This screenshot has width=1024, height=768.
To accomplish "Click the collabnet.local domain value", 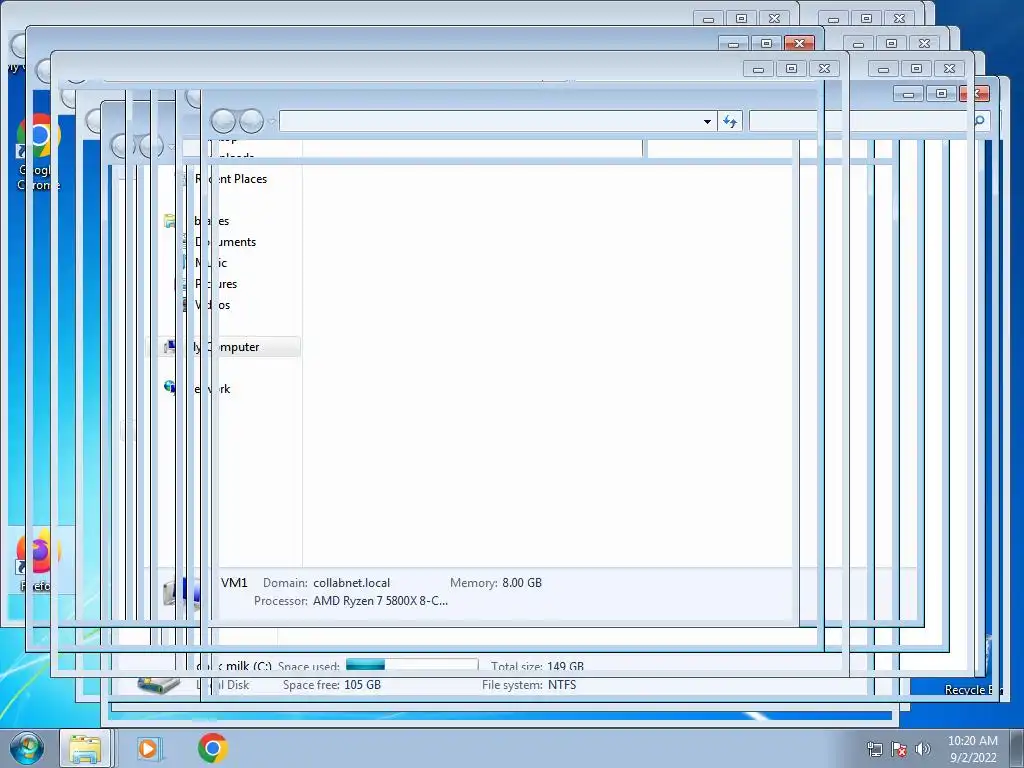I will (x=351, y=583).
